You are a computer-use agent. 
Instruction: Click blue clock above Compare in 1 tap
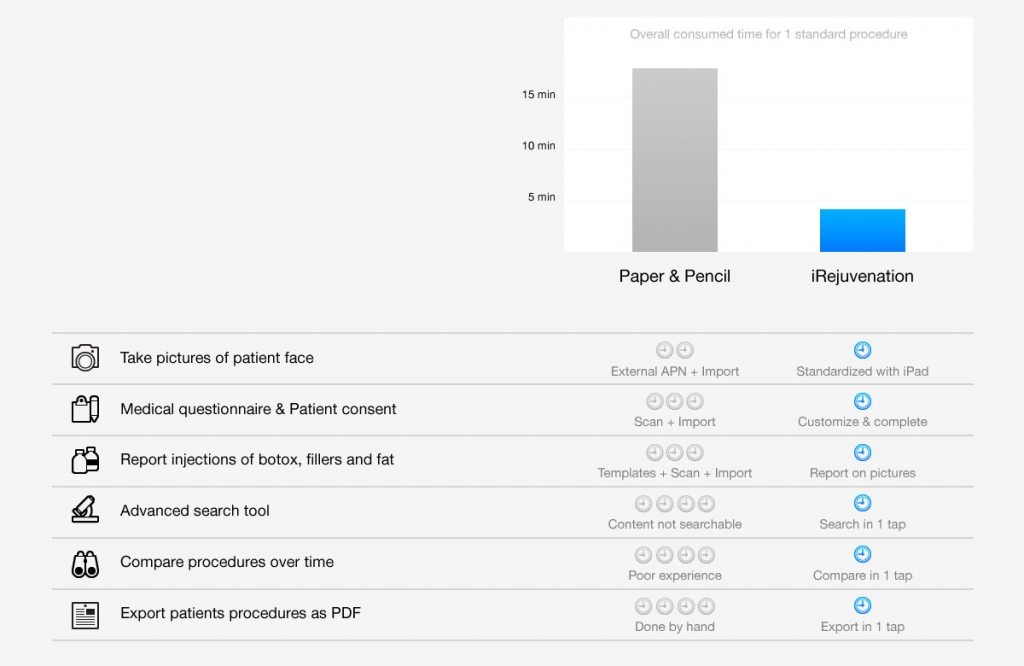(862, 554)
